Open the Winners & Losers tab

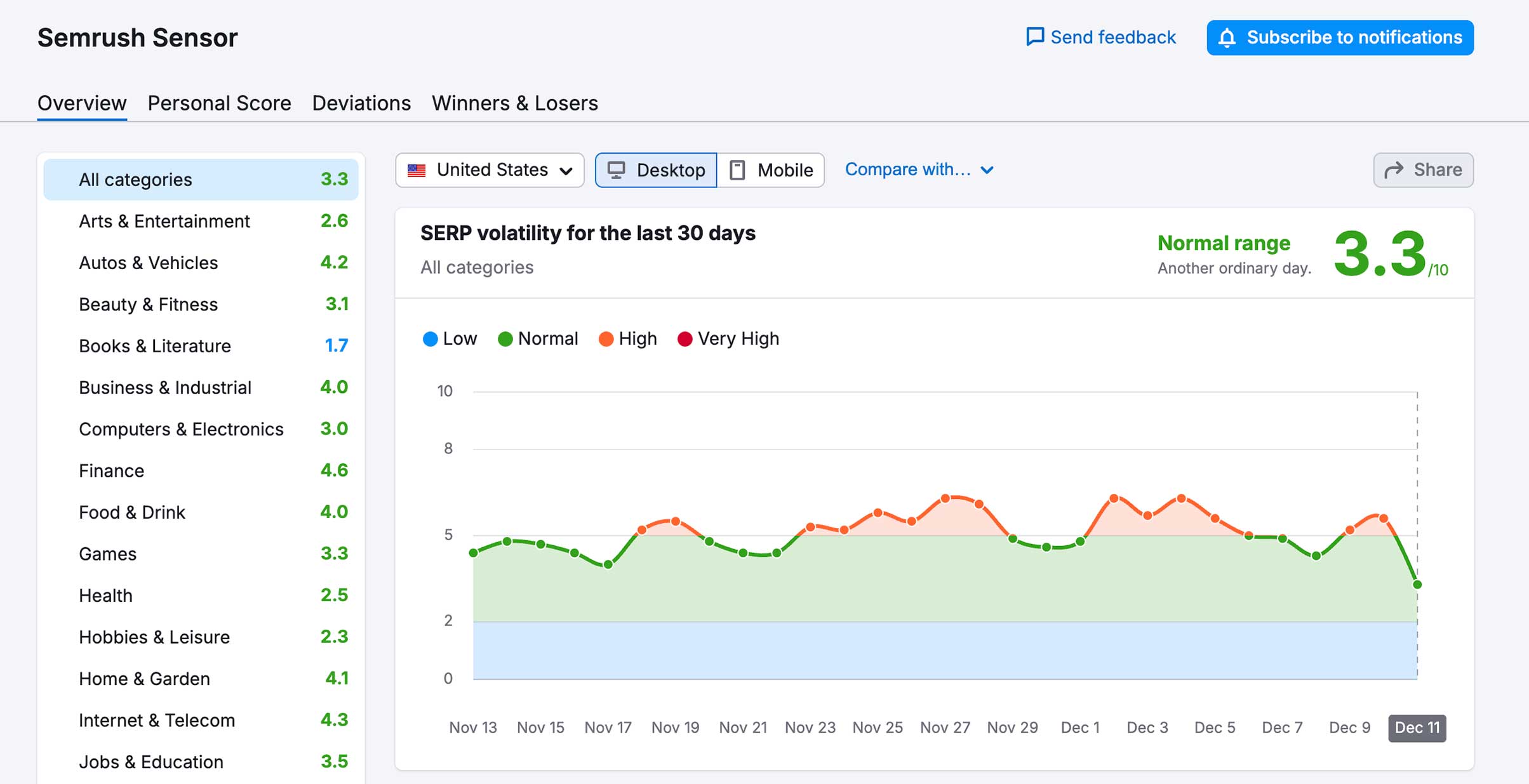[x=515, y=103]
